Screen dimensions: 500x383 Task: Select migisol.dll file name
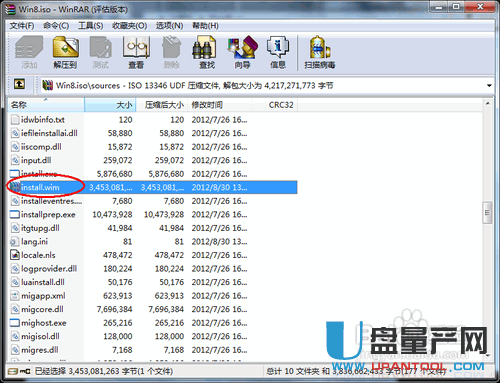(x=40, y=336)
